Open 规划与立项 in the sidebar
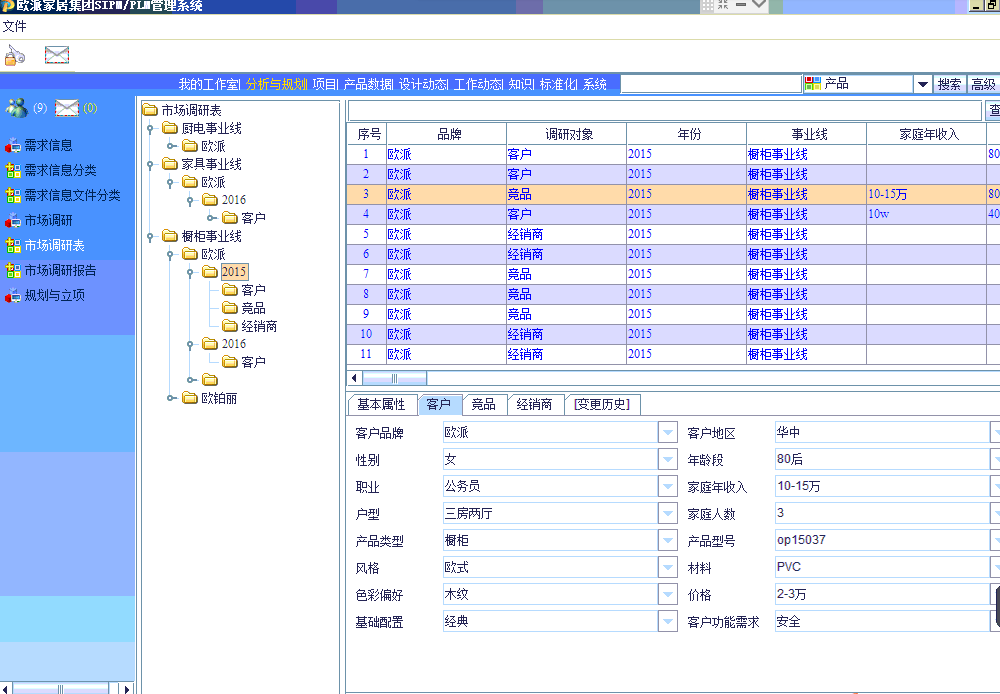The image size is (1000, 694). click(54, 296)
